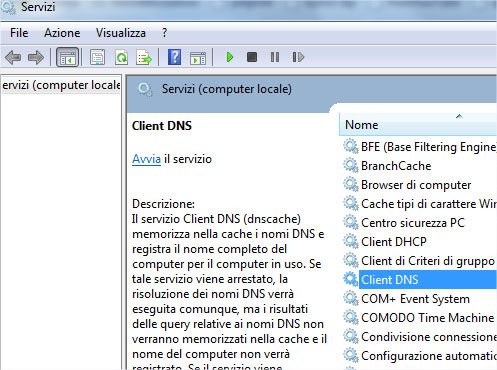The width and height of the screenshot is (497, 370).
Task: Click the magnifier icon in the Servizi header
Action: [145, 90]
